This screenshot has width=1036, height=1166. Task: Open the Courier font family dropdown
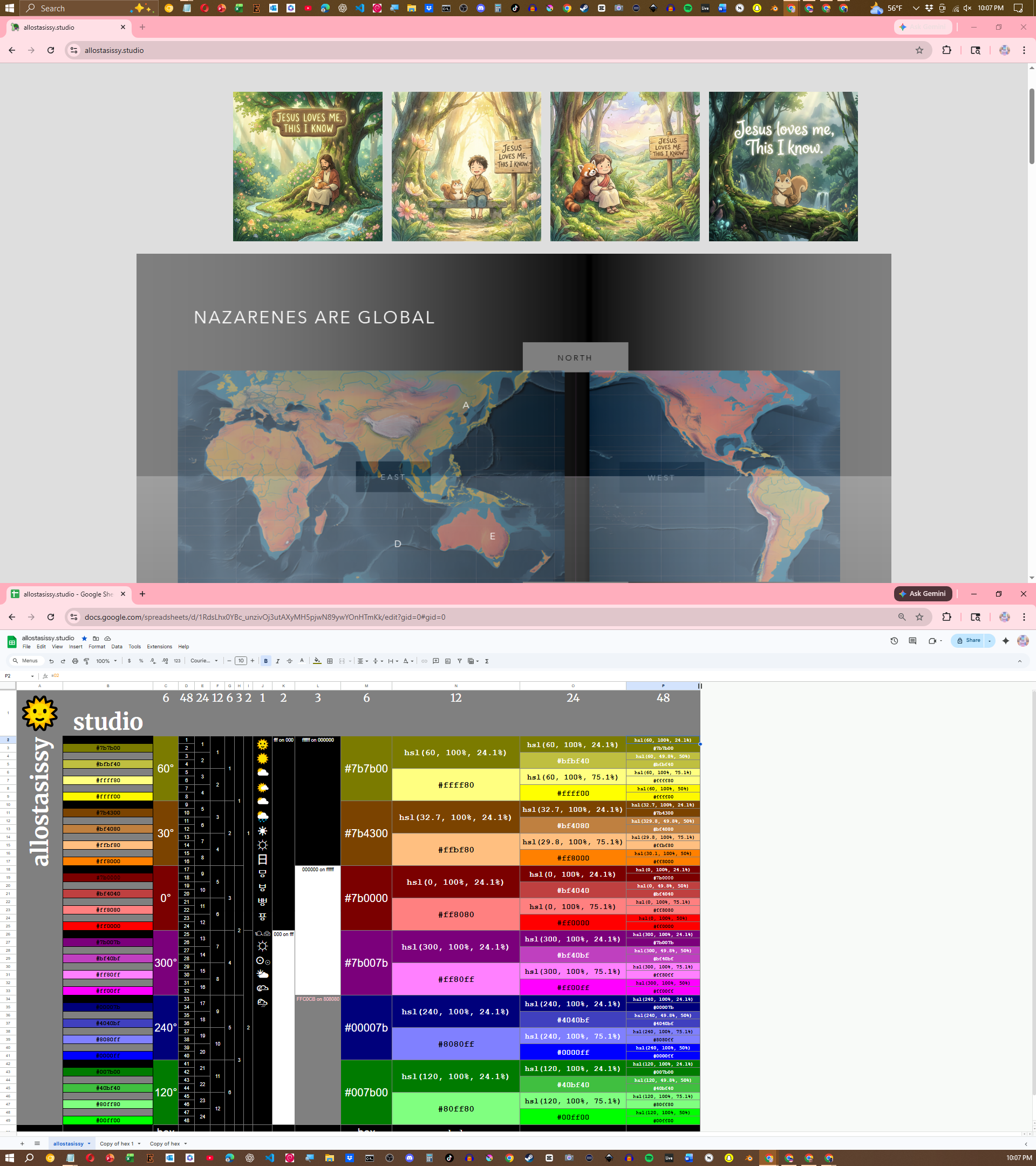[x=204, y=661]
